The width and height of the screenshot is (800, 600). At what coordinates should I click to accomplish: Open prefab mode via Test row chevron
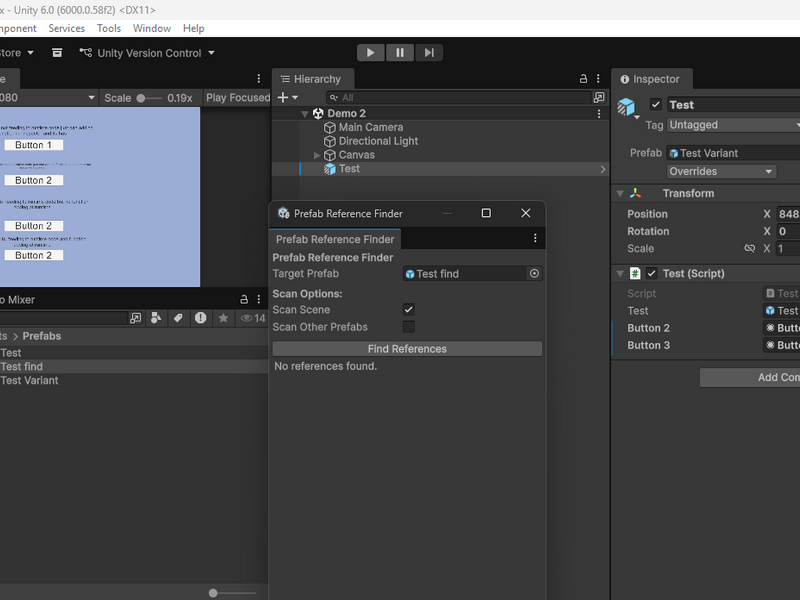pyautogui.click(x=603, y=169)
